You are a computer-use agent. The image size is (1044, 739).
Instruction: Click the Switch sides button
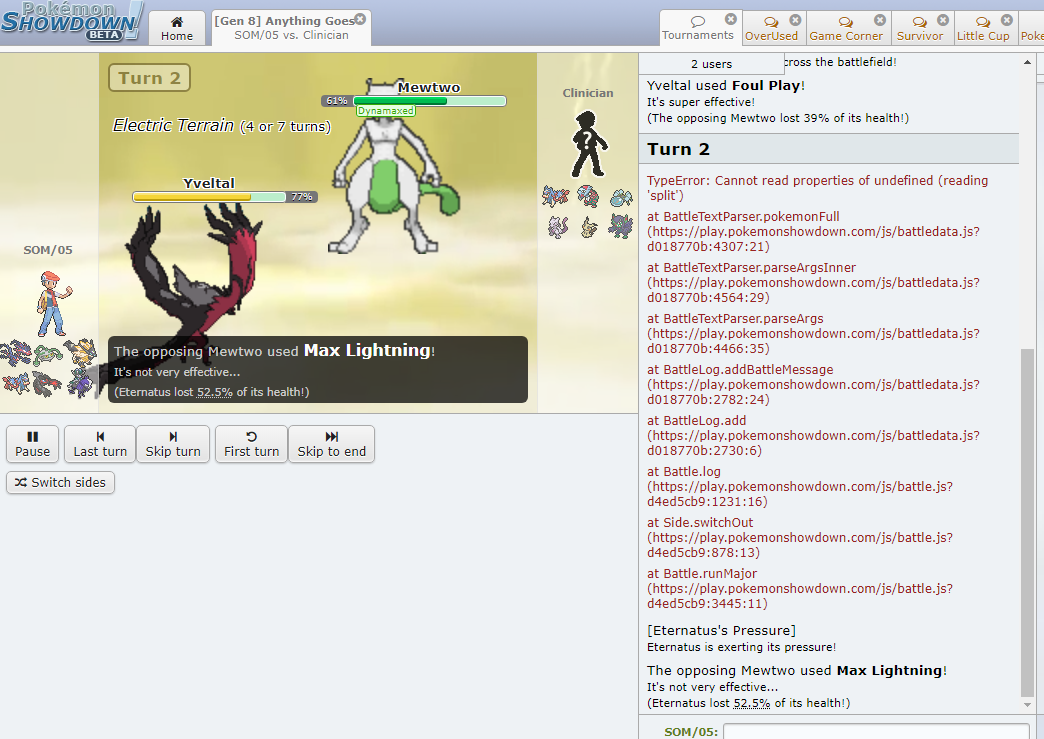(61, 483)
